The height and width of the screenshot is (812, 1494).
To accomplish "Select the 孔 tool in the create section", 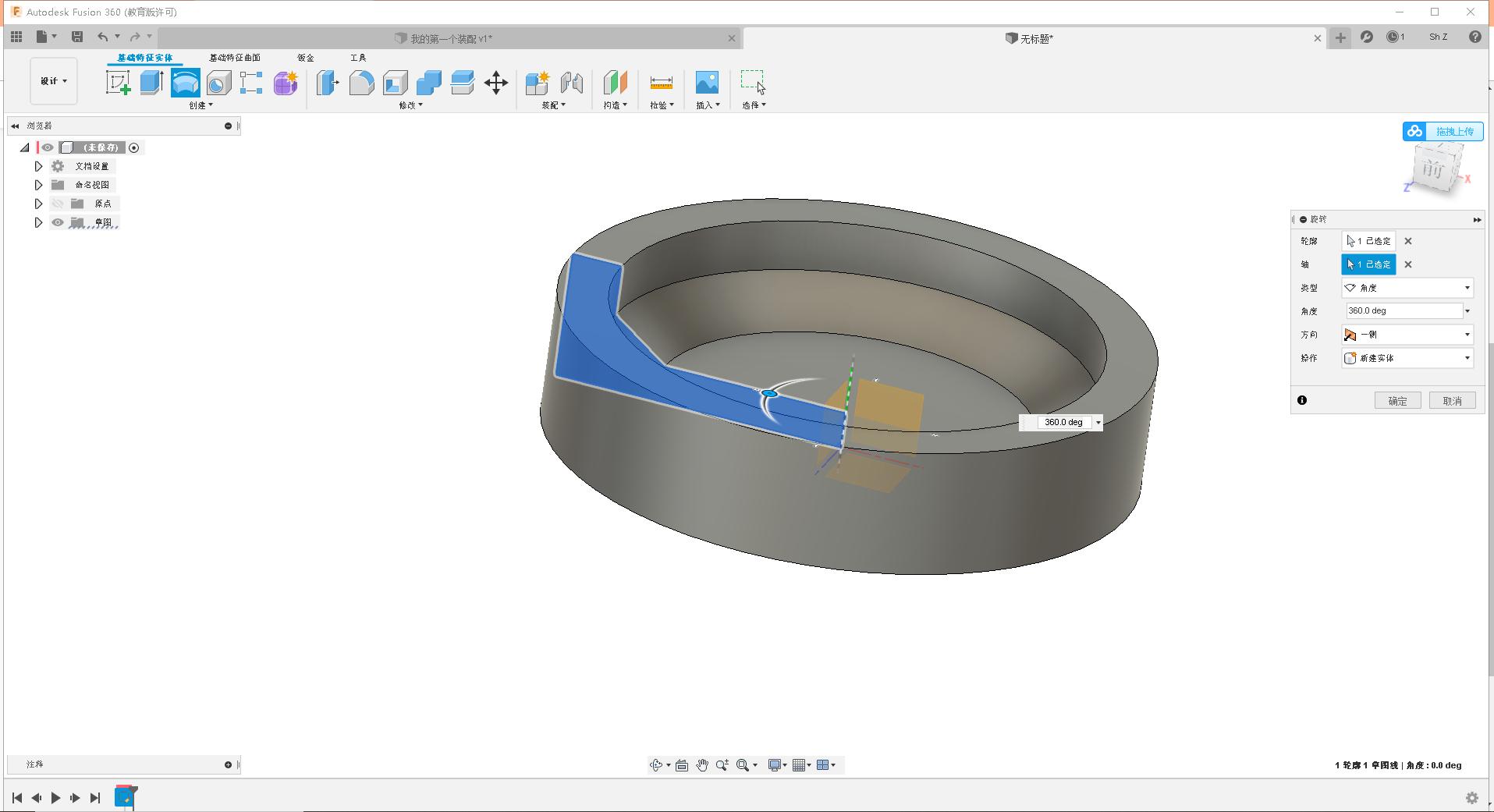I will [x=218, y=83].
